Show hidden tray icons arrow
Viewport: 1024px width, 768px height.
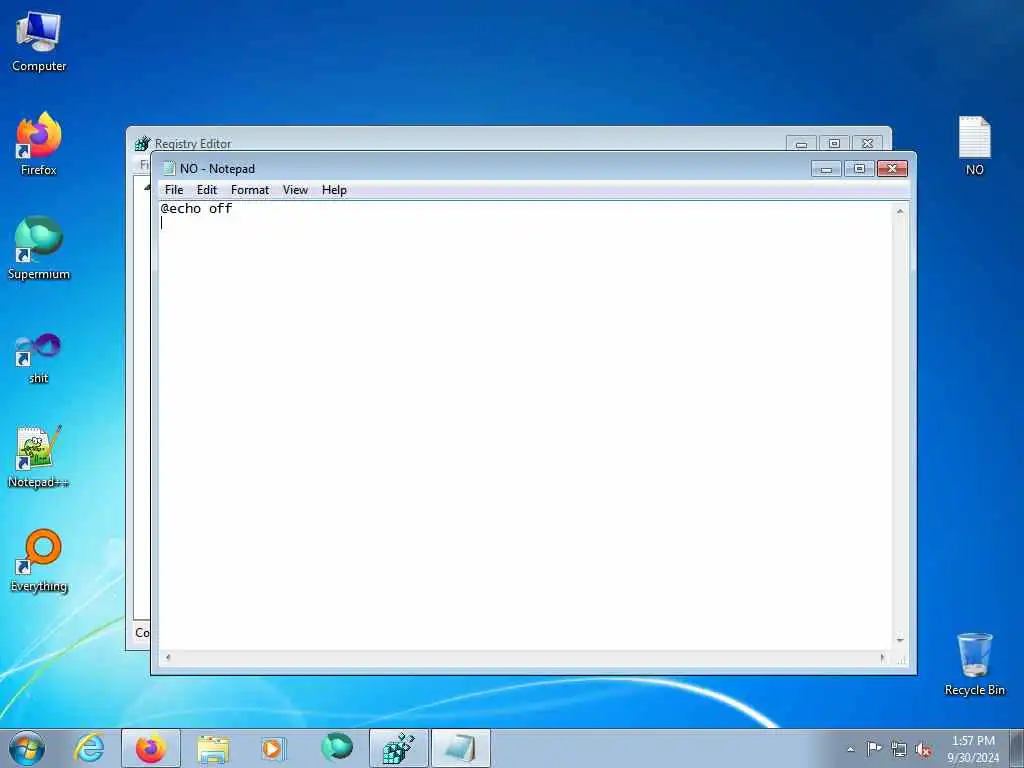coord(850,749)
